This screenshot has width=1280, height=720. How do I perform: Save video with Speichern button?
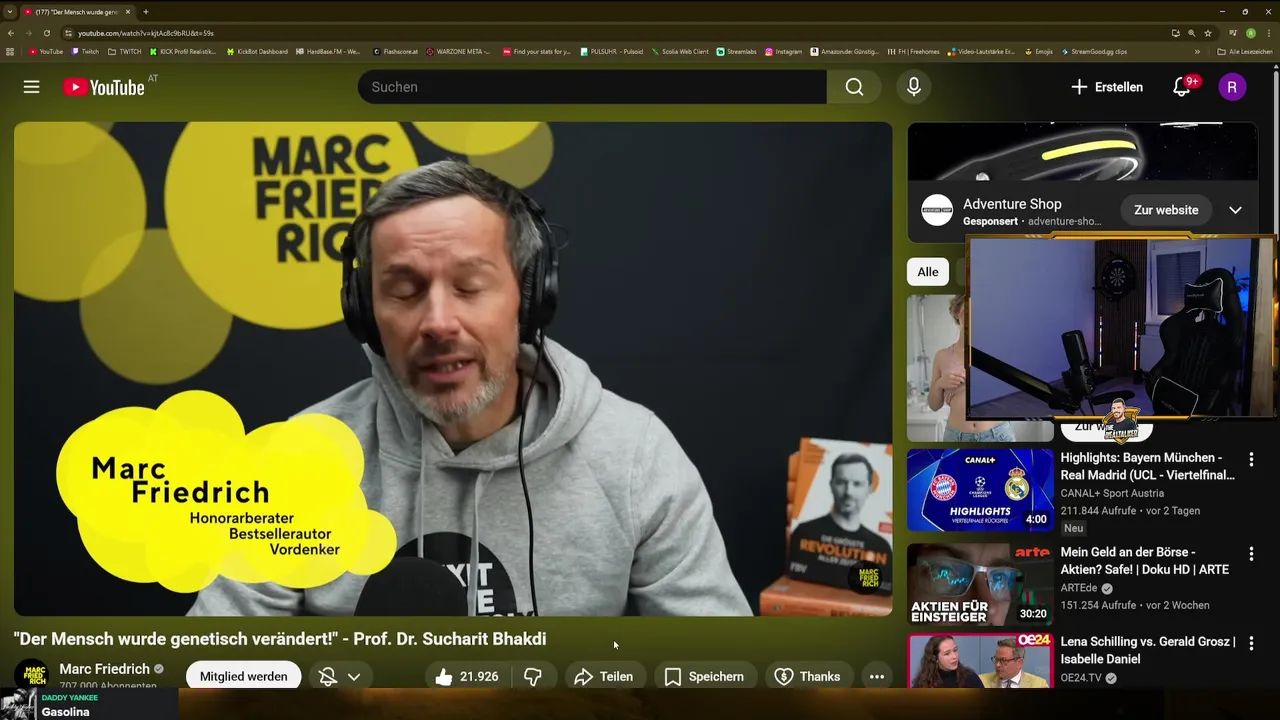pos(704,677)
